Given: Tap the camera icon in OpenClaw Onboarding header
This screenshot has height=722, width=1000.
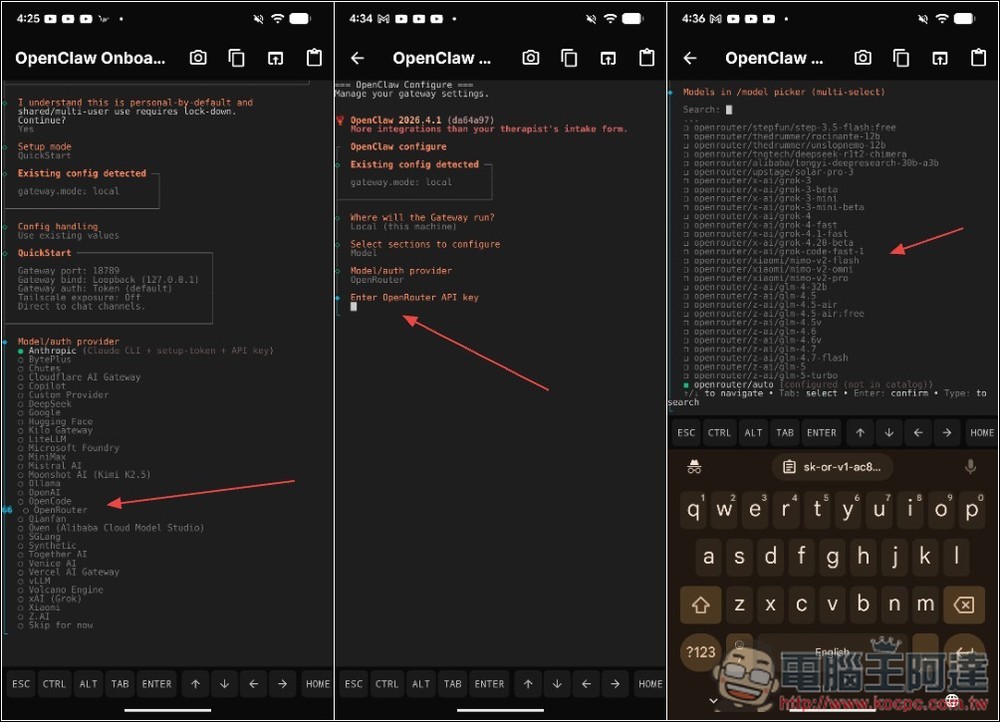Looking at the screenshot, I should 198,58.
